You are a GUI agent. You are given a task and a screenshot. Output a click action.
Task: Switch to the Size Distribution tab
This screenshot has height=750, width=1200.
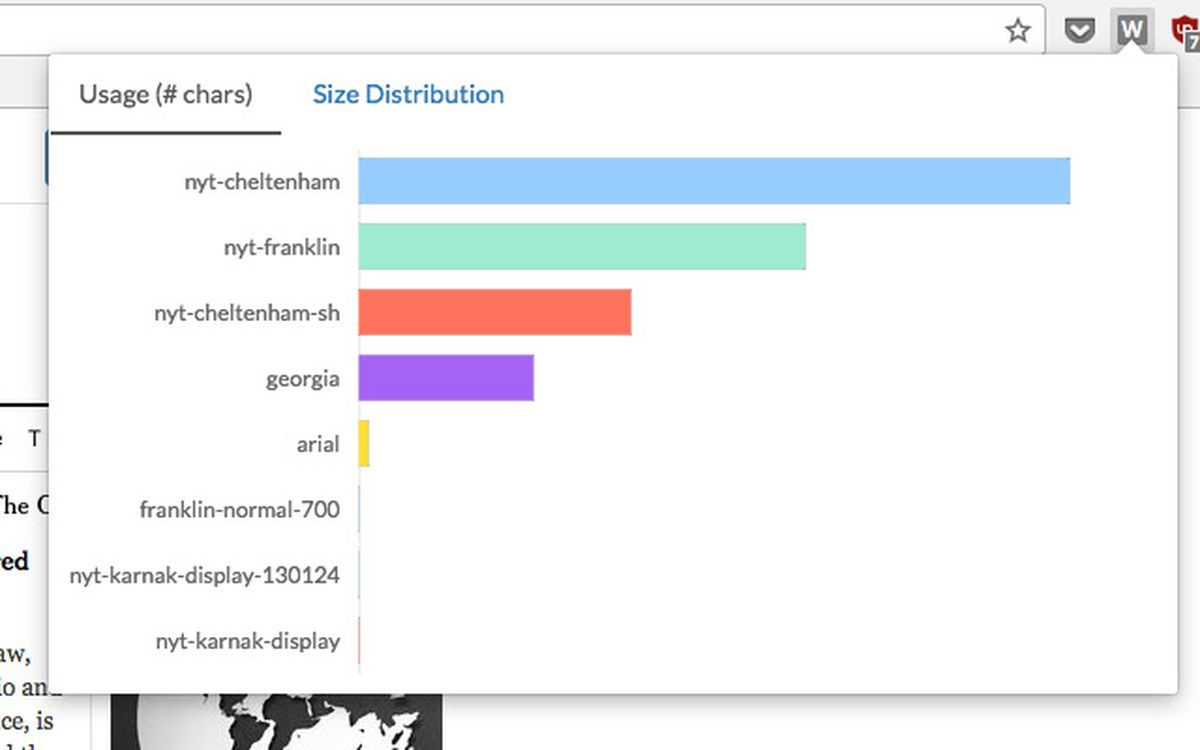[407, 94]
